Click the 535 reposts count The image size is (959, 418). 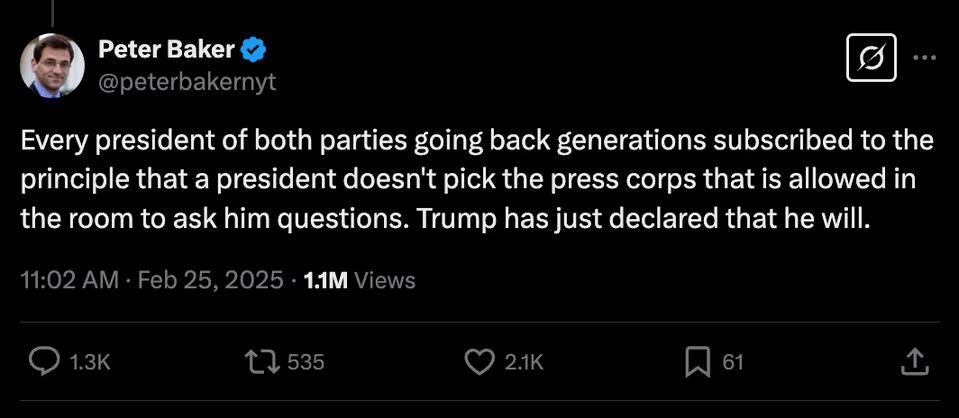tap(306, 362)
